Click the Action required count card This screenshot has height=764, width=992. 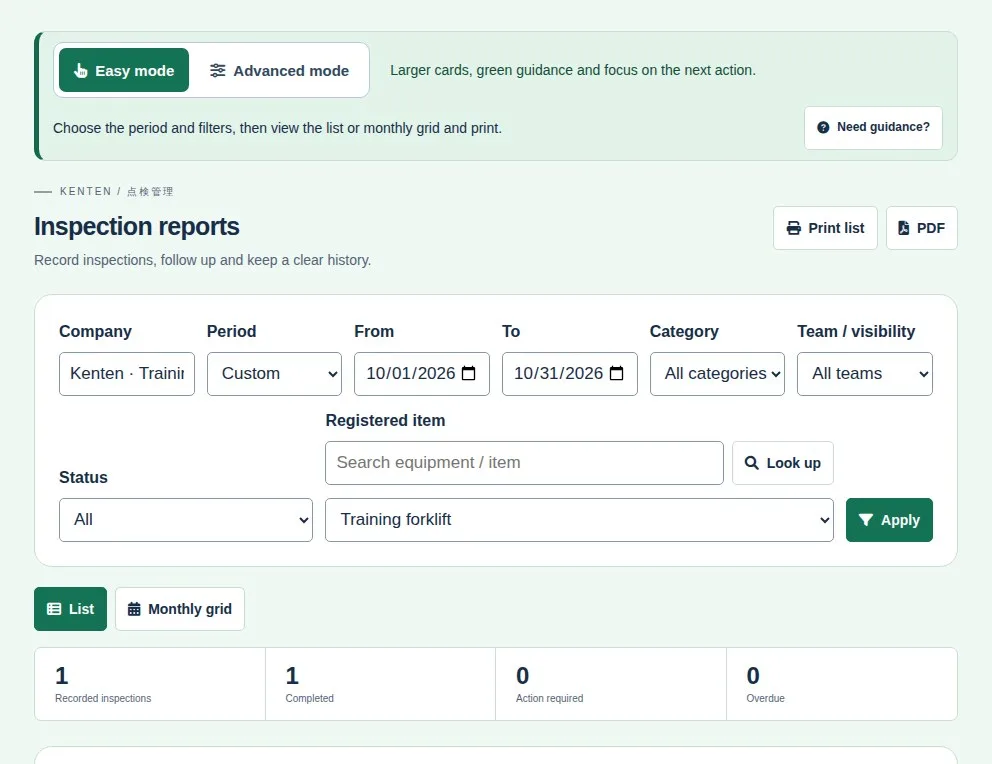(x=611, y=684)
